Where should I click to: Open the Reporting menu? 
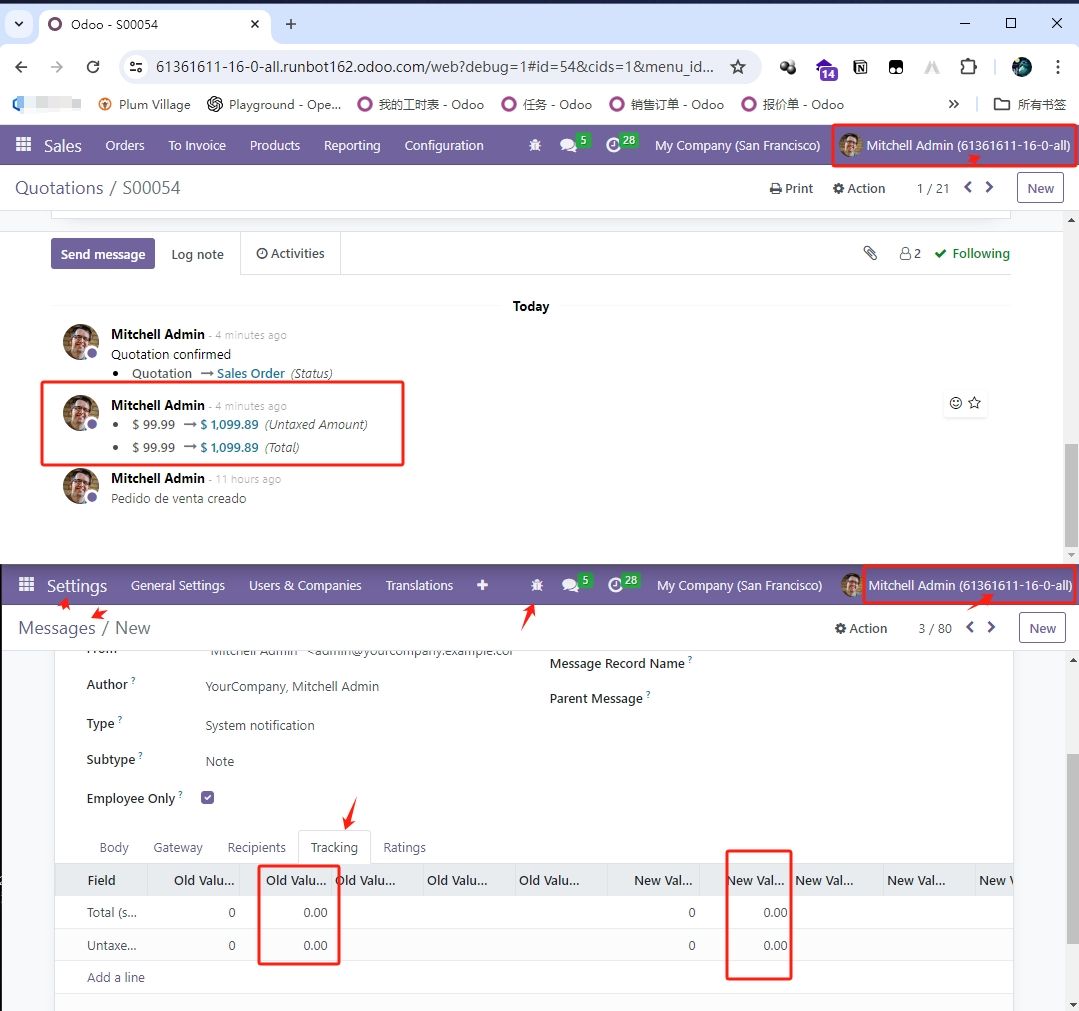[352, 145]
